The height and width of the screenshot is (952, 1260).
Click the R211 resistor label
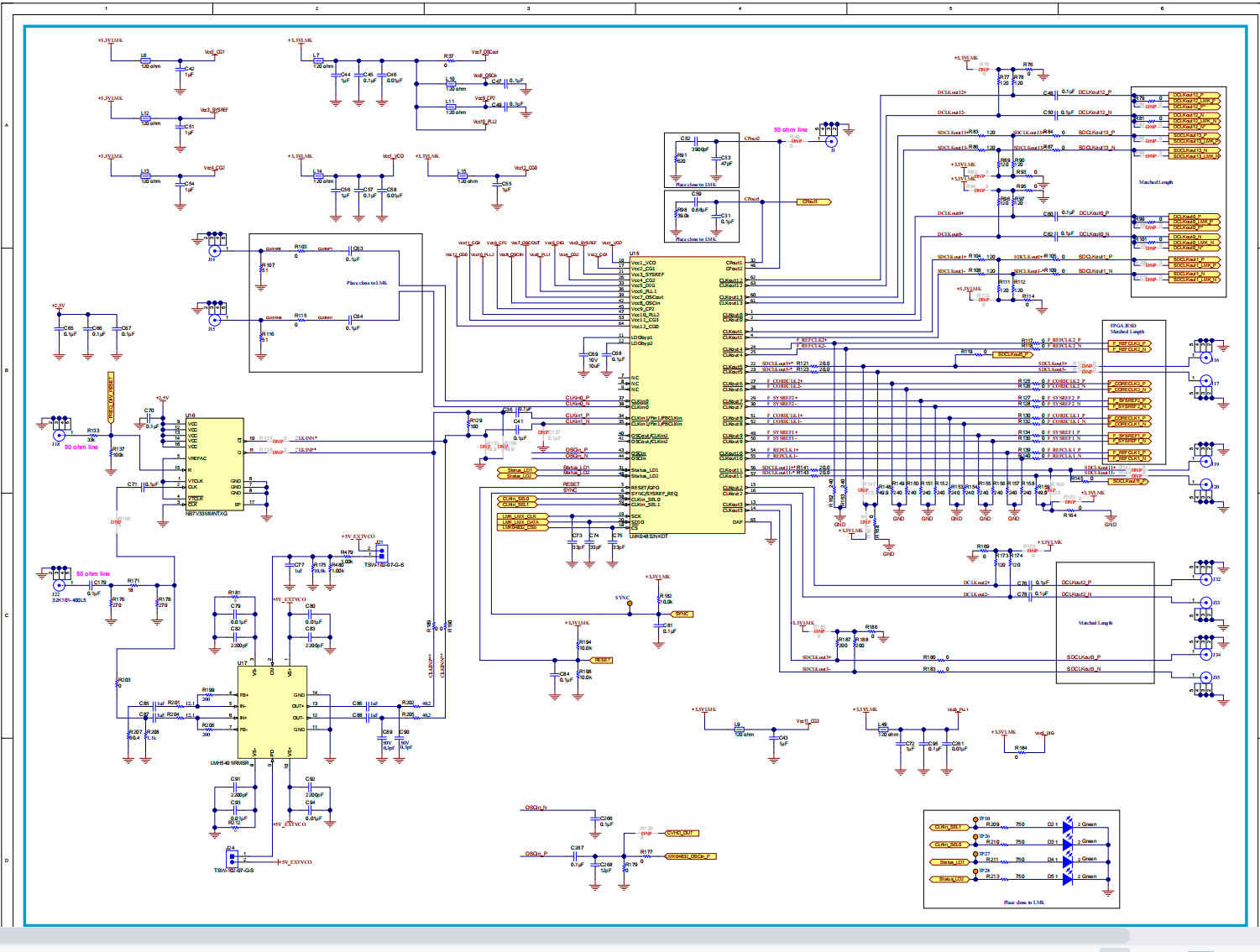coord(993,860)
